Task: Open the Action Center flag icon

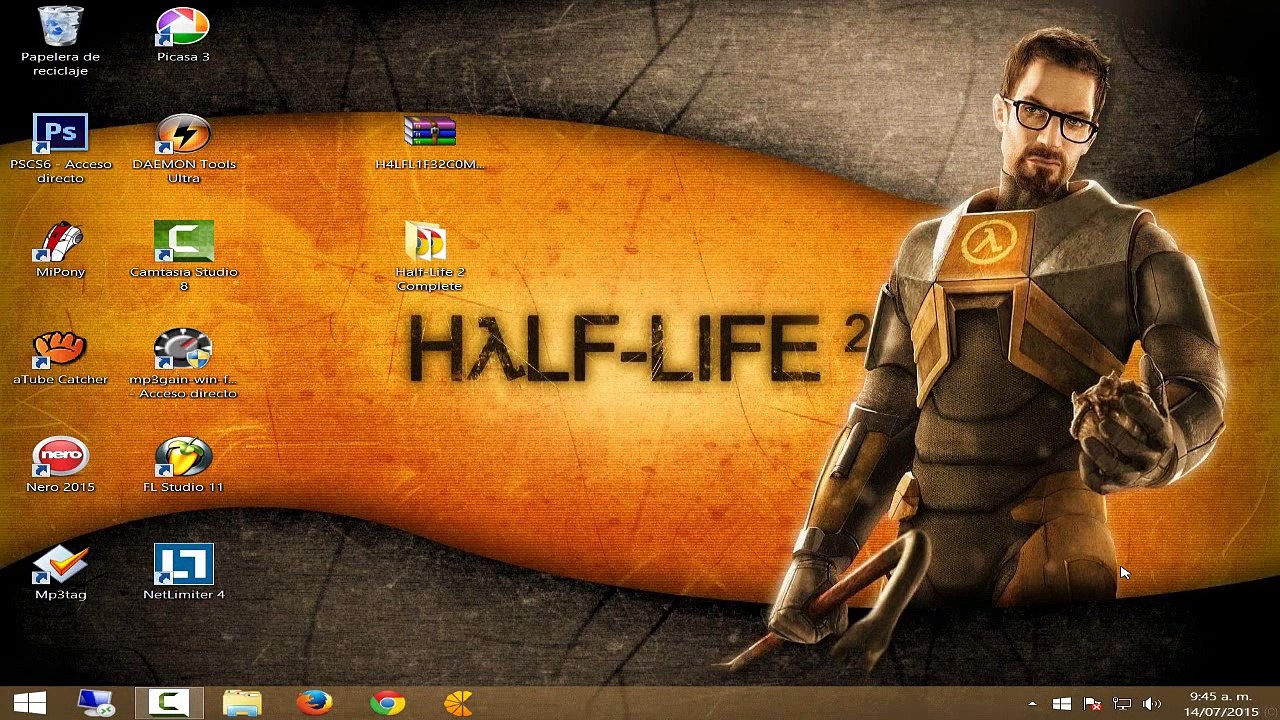Action: pos(1092,704)
